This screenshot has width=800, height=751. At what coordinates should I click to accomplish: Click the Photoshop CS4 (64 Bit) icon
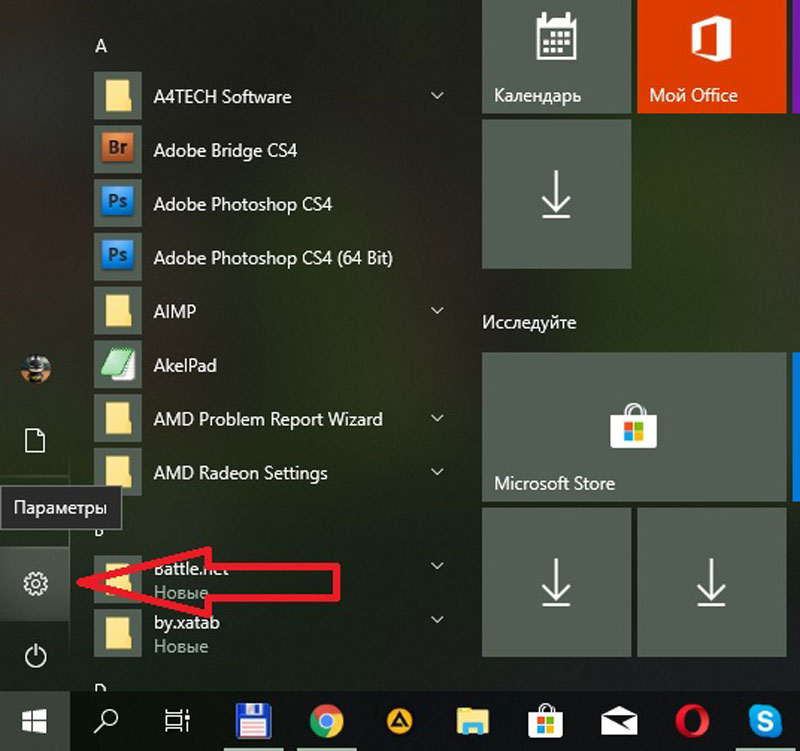coord(118,257)
